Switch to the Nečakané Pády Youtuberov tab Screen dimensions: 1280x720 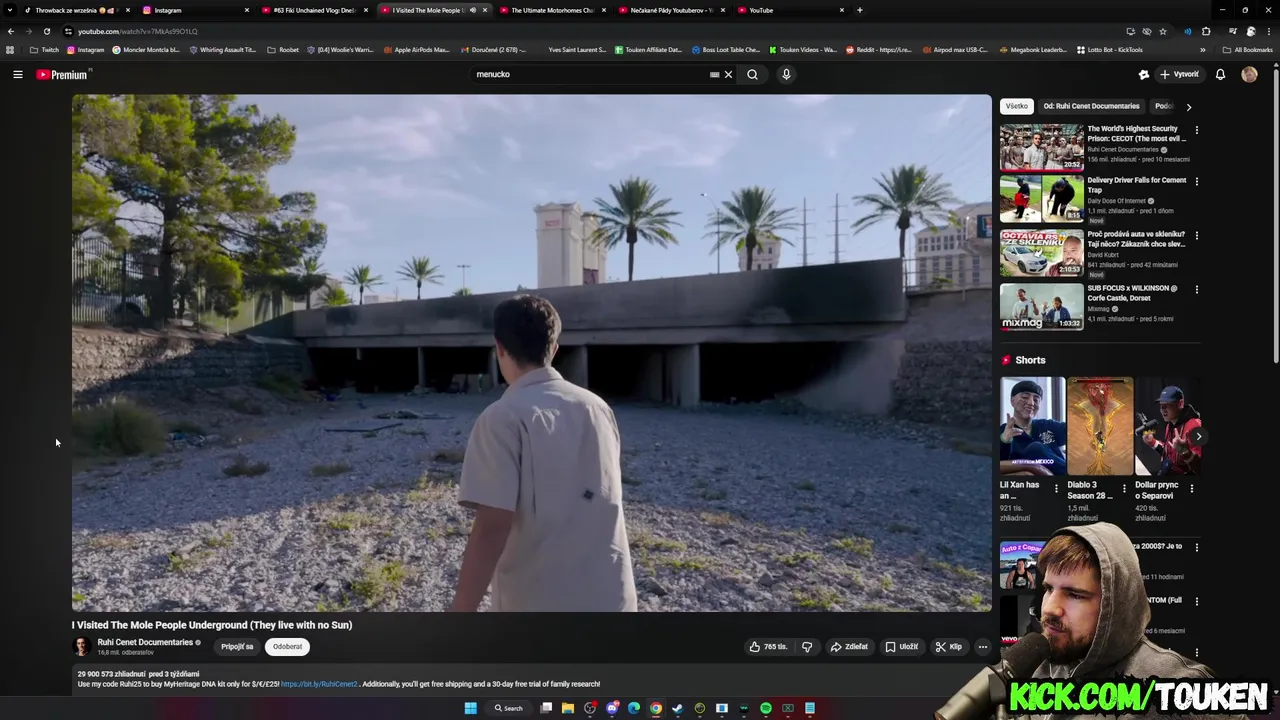[x=670, y=10]
